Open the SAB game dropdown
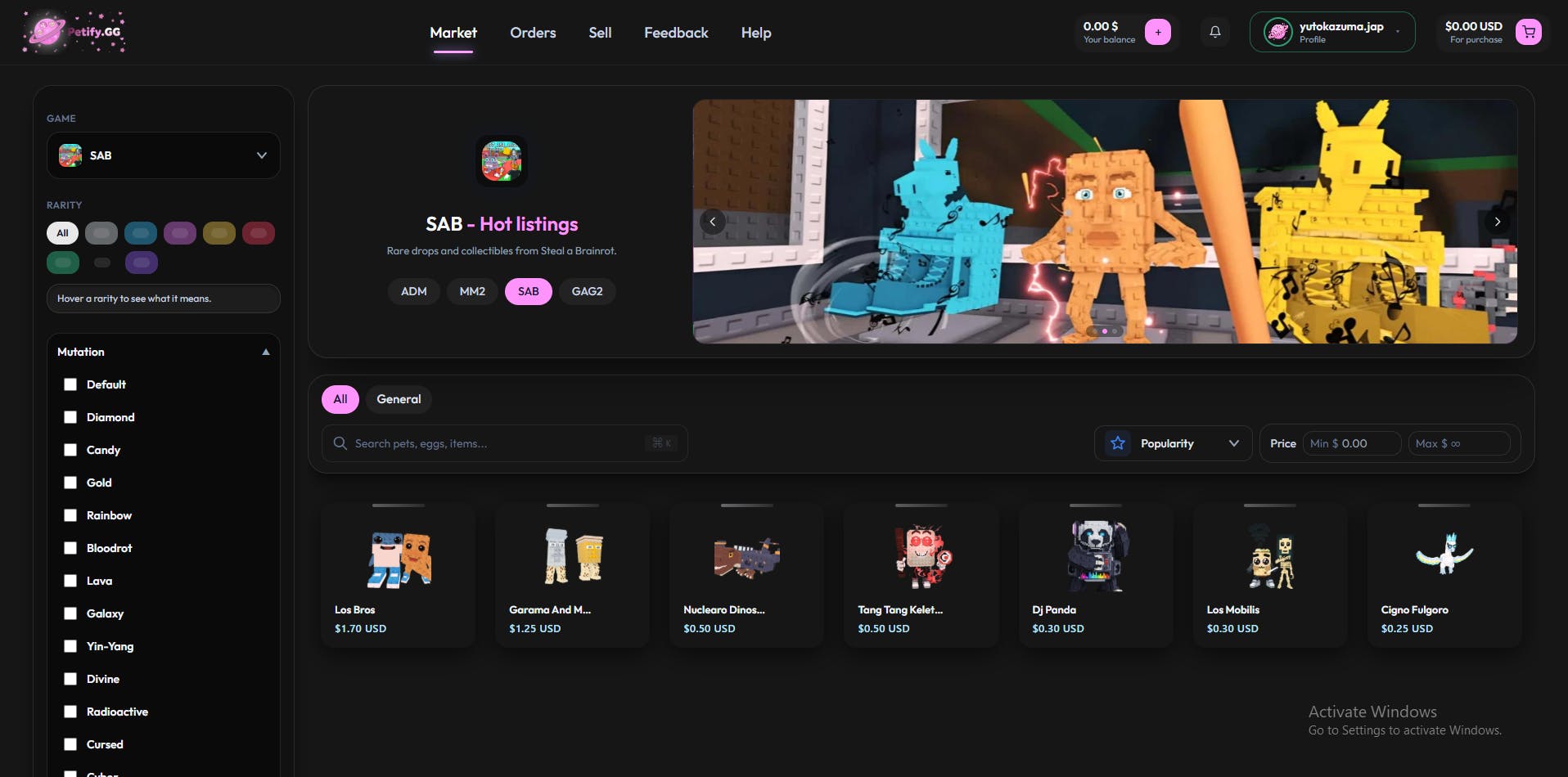The image size is (1568, 777). coord(164,155)
